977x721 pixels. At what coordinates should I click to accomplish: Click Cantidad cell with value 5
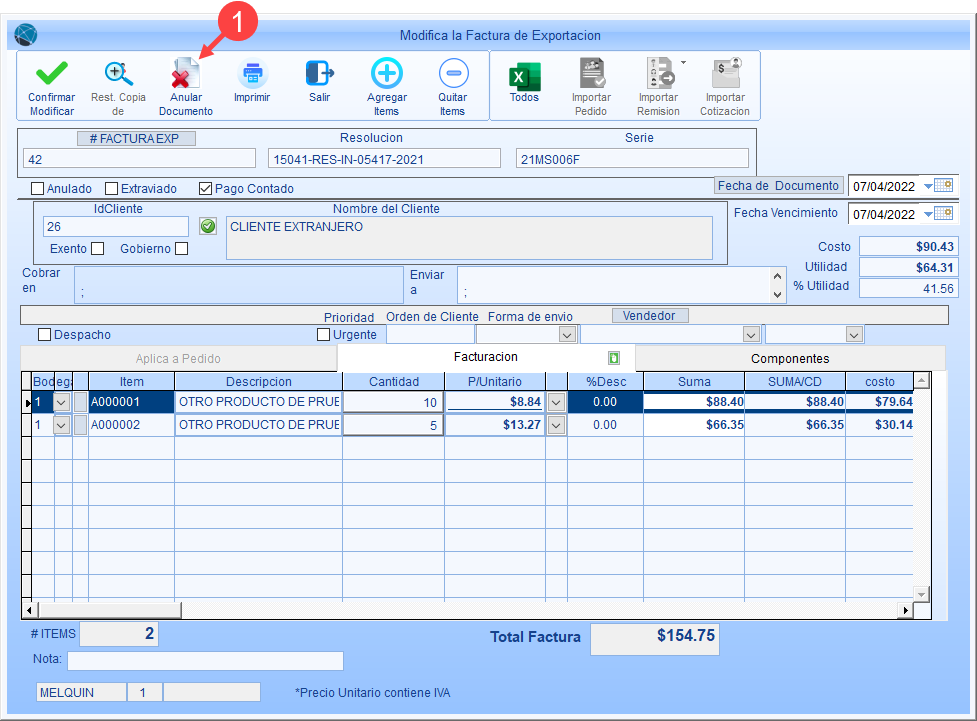click(x=393, y=425)
